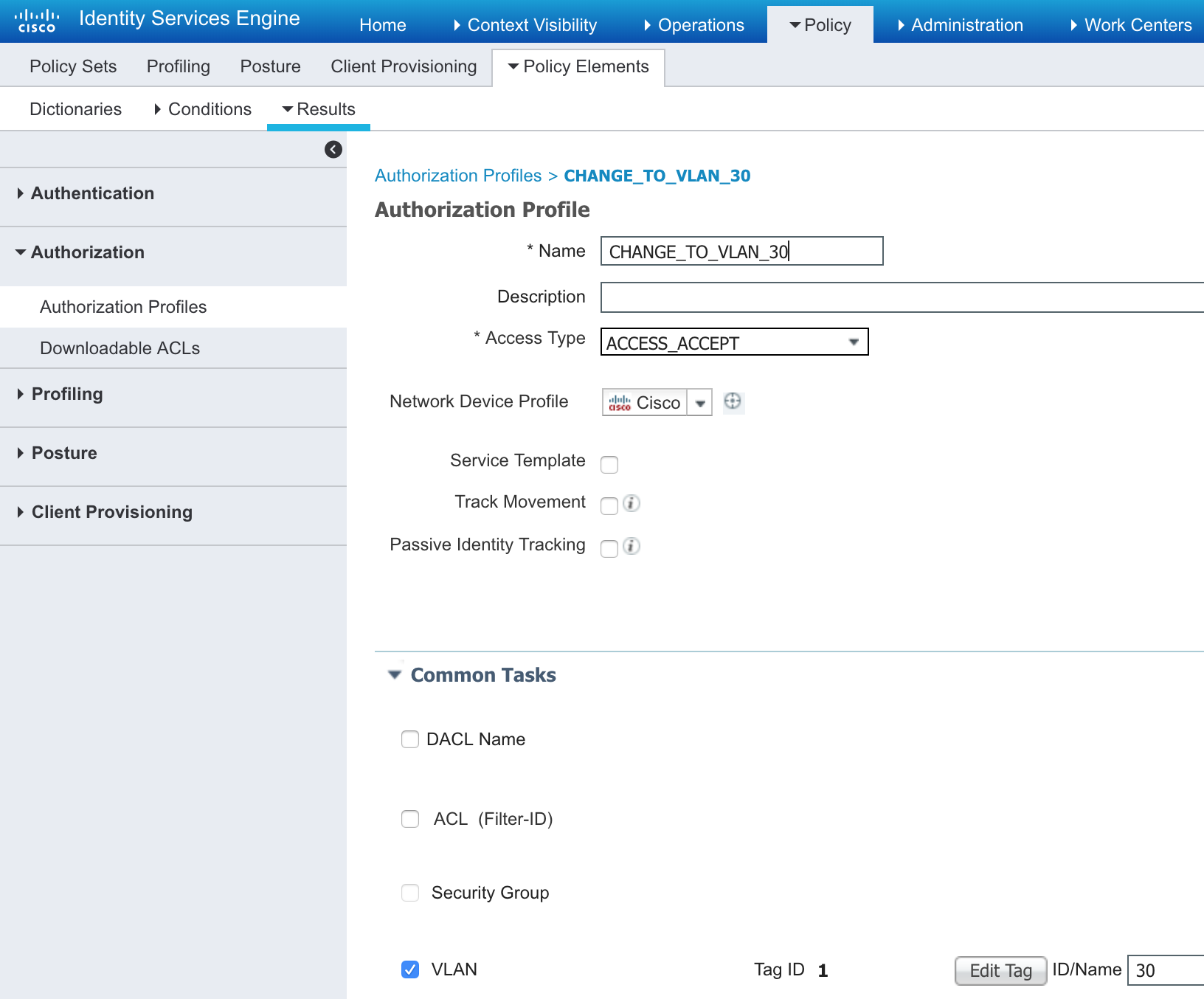Screen dimensions: 1204x999
Task: Click the Edit Tag button
Action: click(x=1000, y=970)
